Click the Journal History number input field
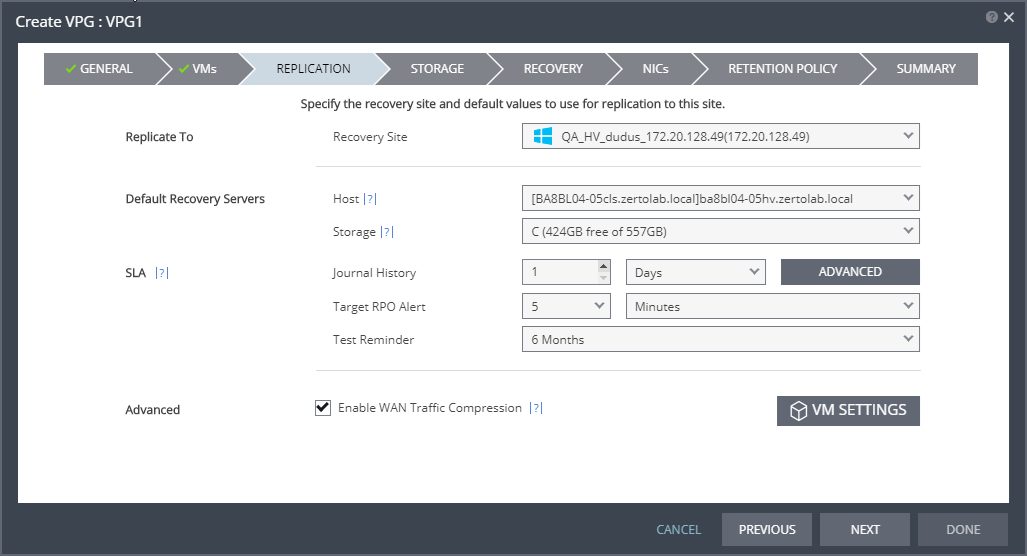This screenshot has width=1027, height=556. click(x=559, y=272)
